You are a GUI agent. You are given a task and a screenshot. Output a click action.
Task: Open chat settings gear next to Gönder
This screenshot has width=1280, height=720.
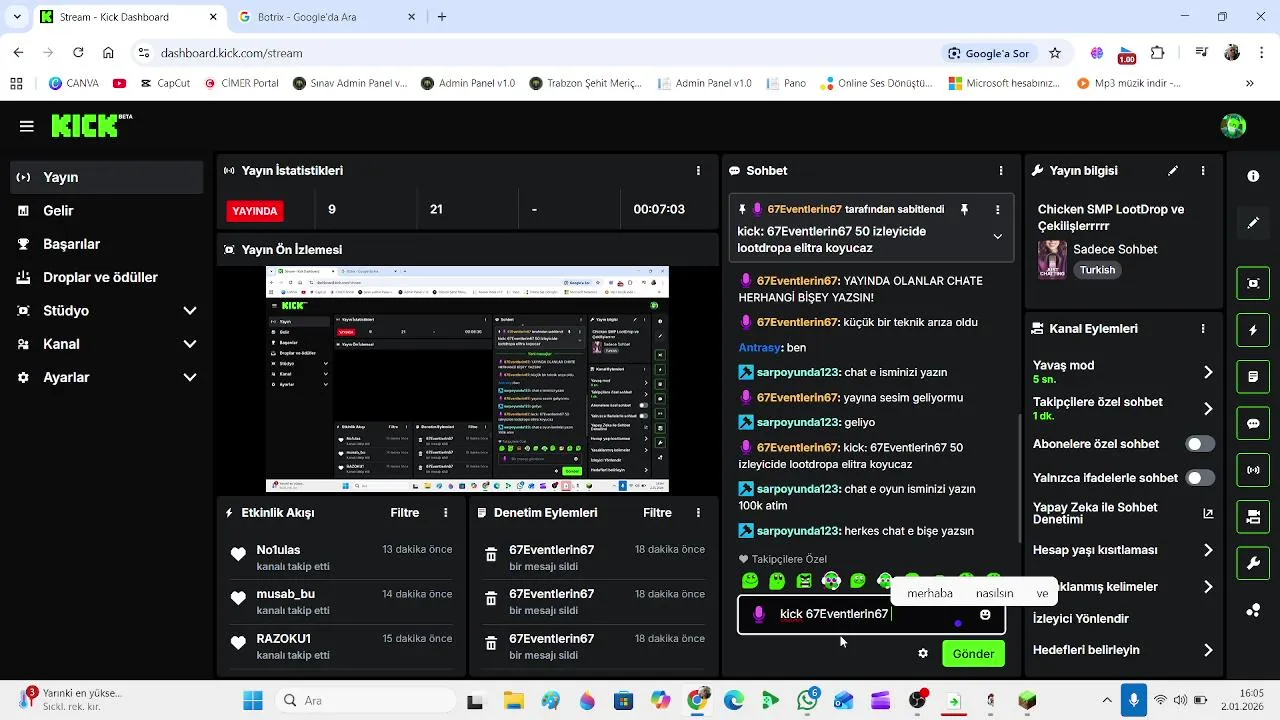point(923,654)
